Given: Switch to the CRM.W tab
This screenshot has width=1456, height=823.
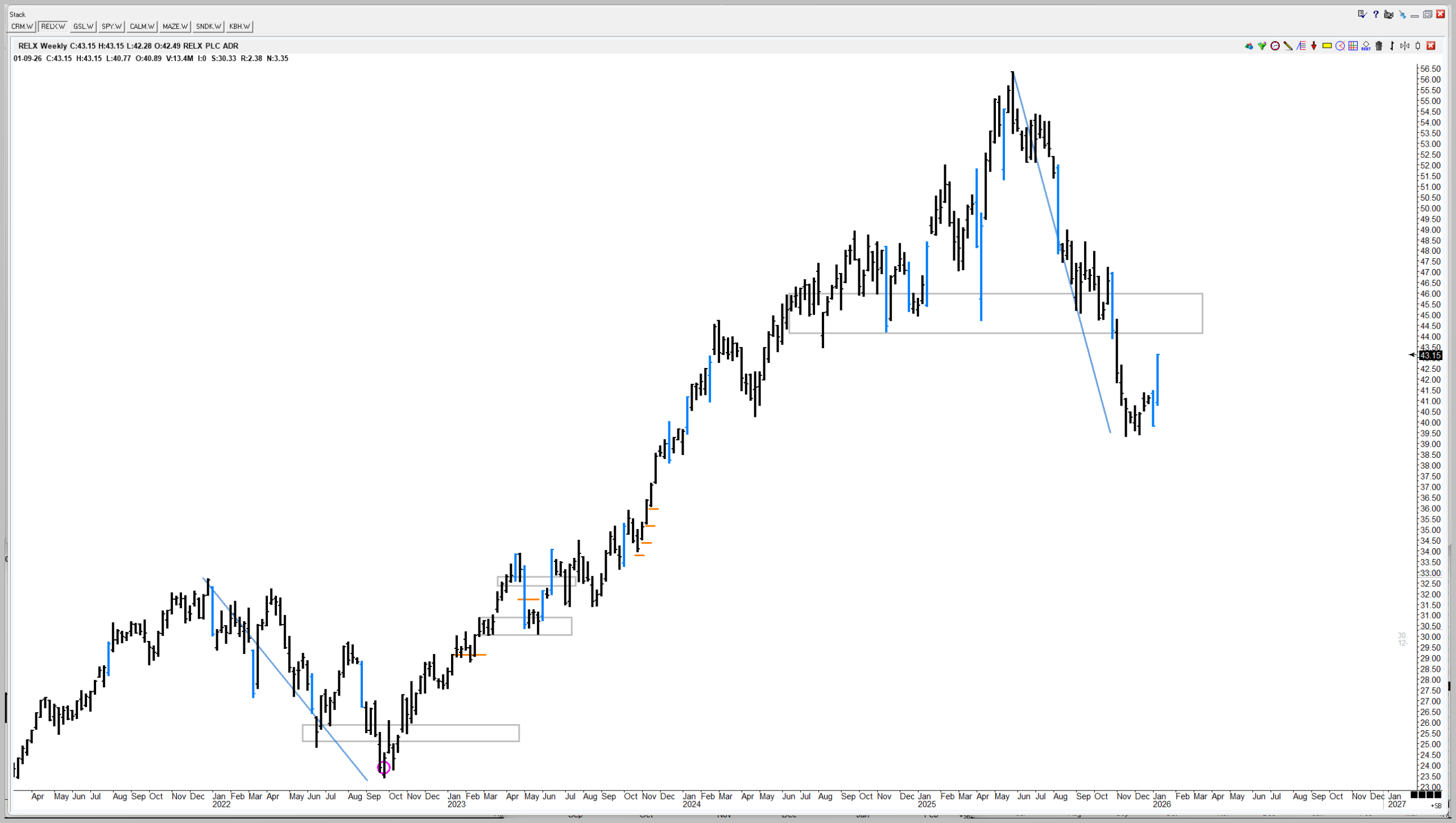Looking at the screenshot, I should (x=23, y=27).
